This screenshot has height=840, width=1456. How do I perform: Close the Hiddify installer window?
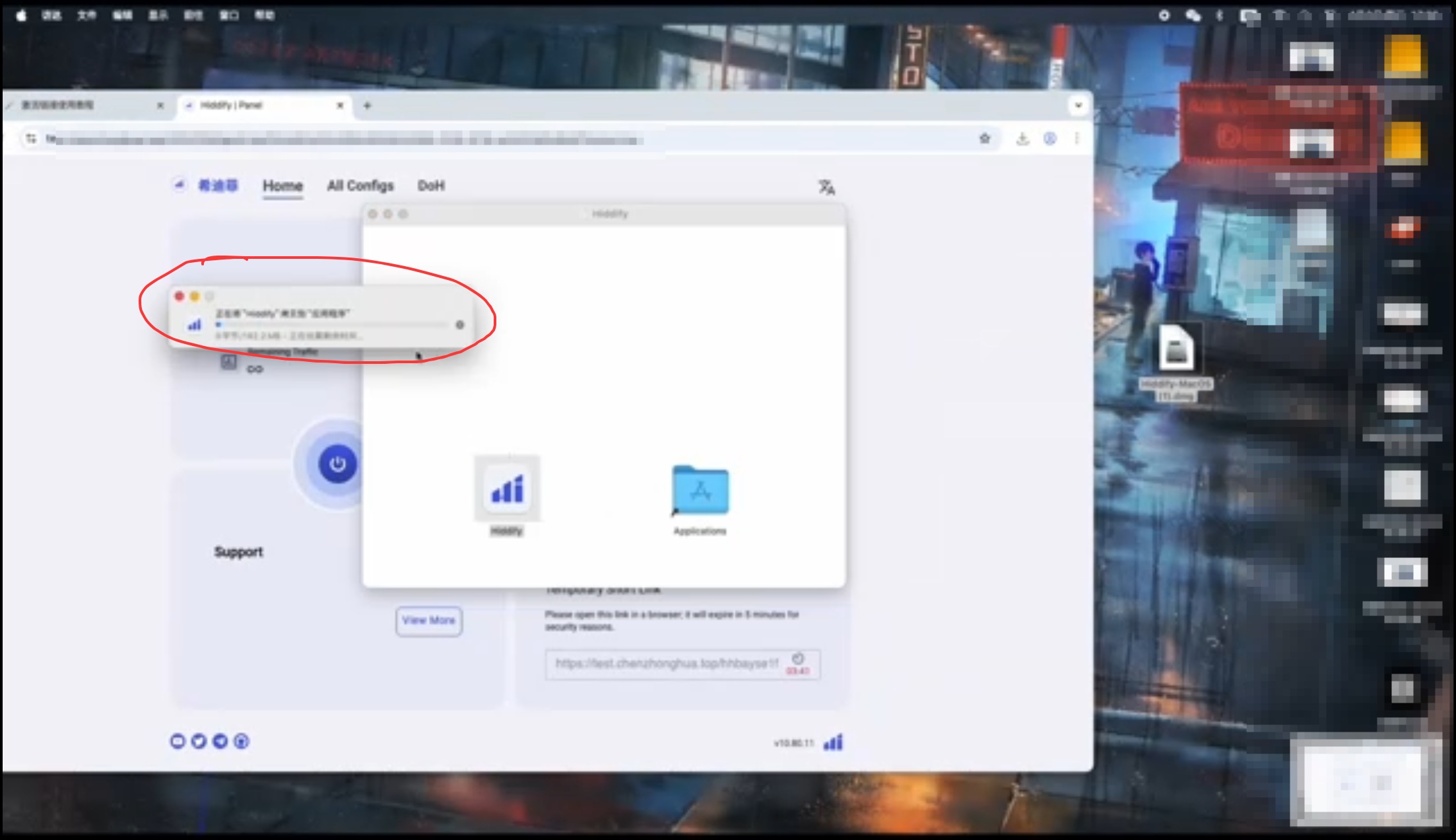click(x=372, y=214)
